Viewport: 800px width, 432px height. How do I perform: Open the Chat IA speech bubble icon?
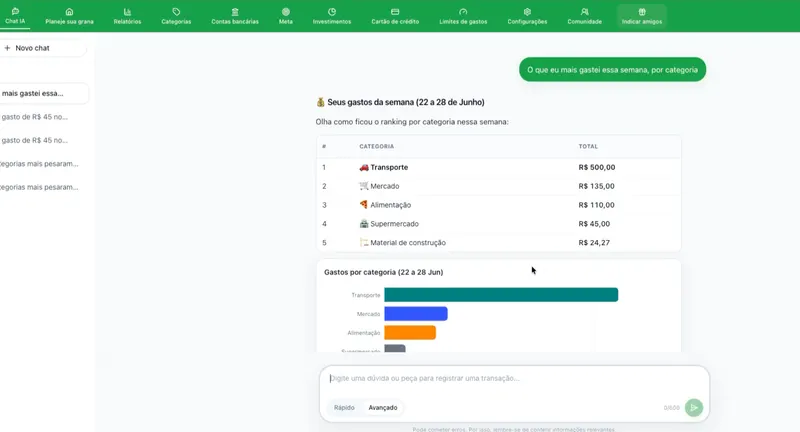(15, 11)
